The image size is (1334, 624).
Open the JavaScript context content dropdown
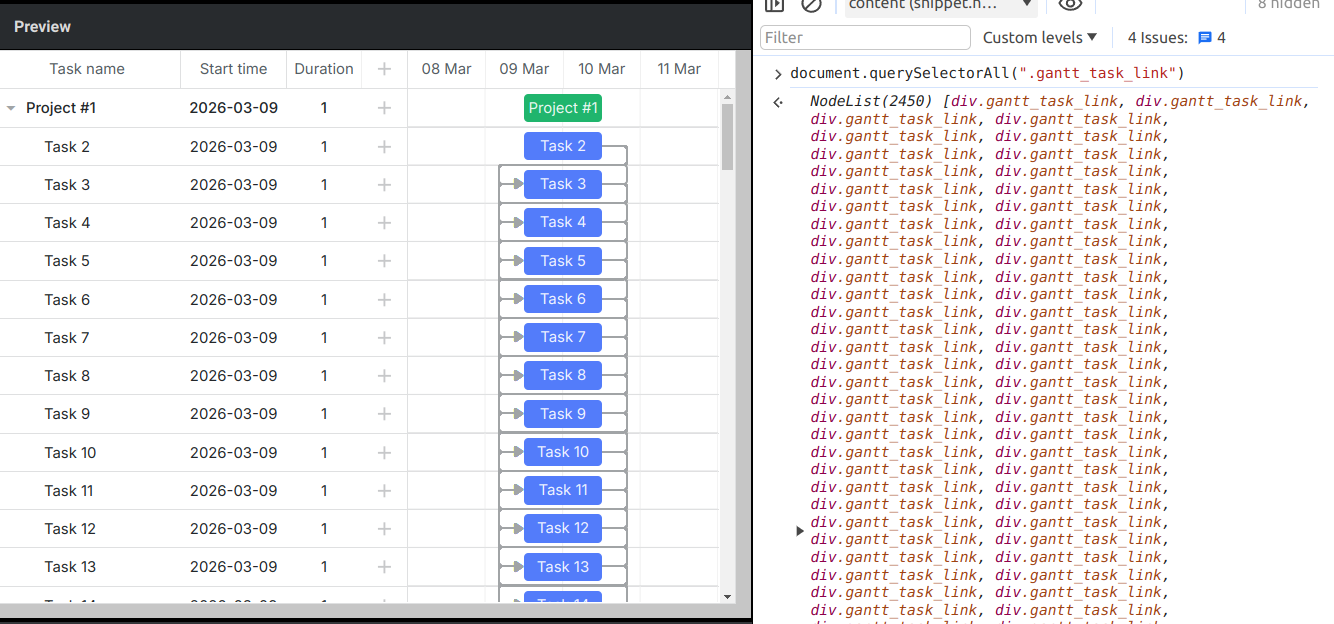pos(940,5)
